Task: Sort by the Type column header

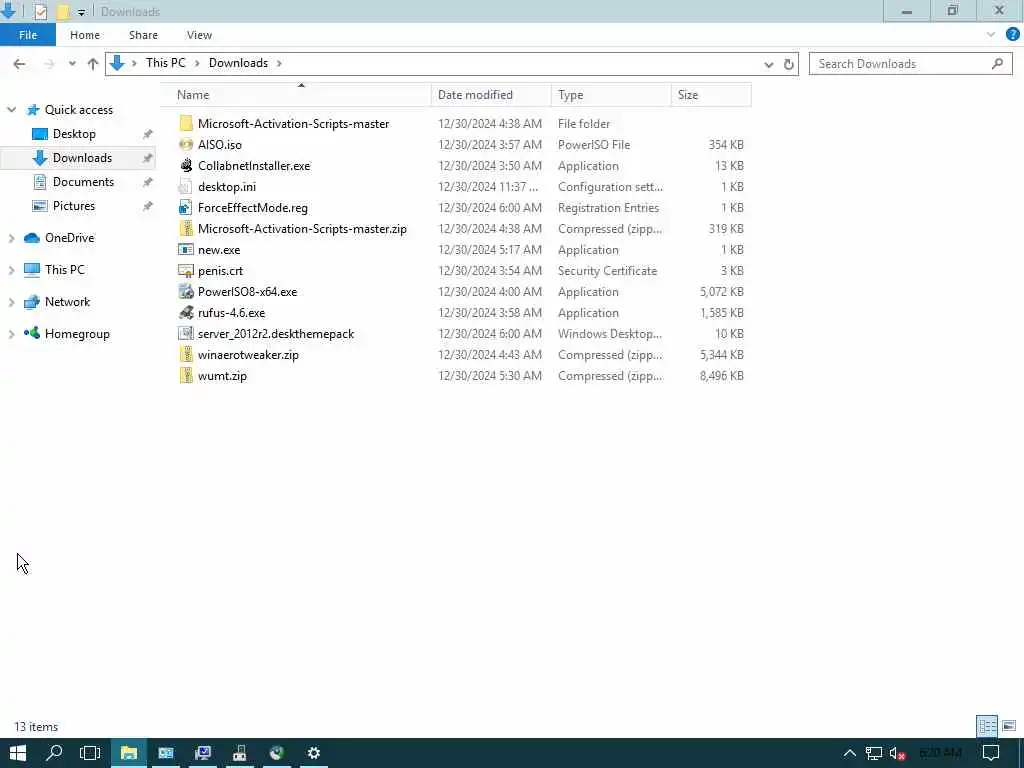Action: (611, 95)
